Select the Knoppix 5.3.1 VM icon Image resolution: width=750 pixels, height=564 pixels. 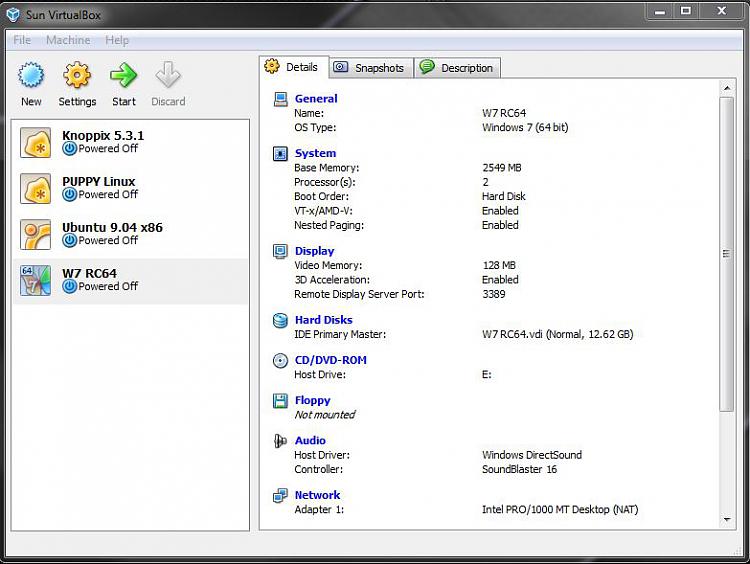click(35, 142)
